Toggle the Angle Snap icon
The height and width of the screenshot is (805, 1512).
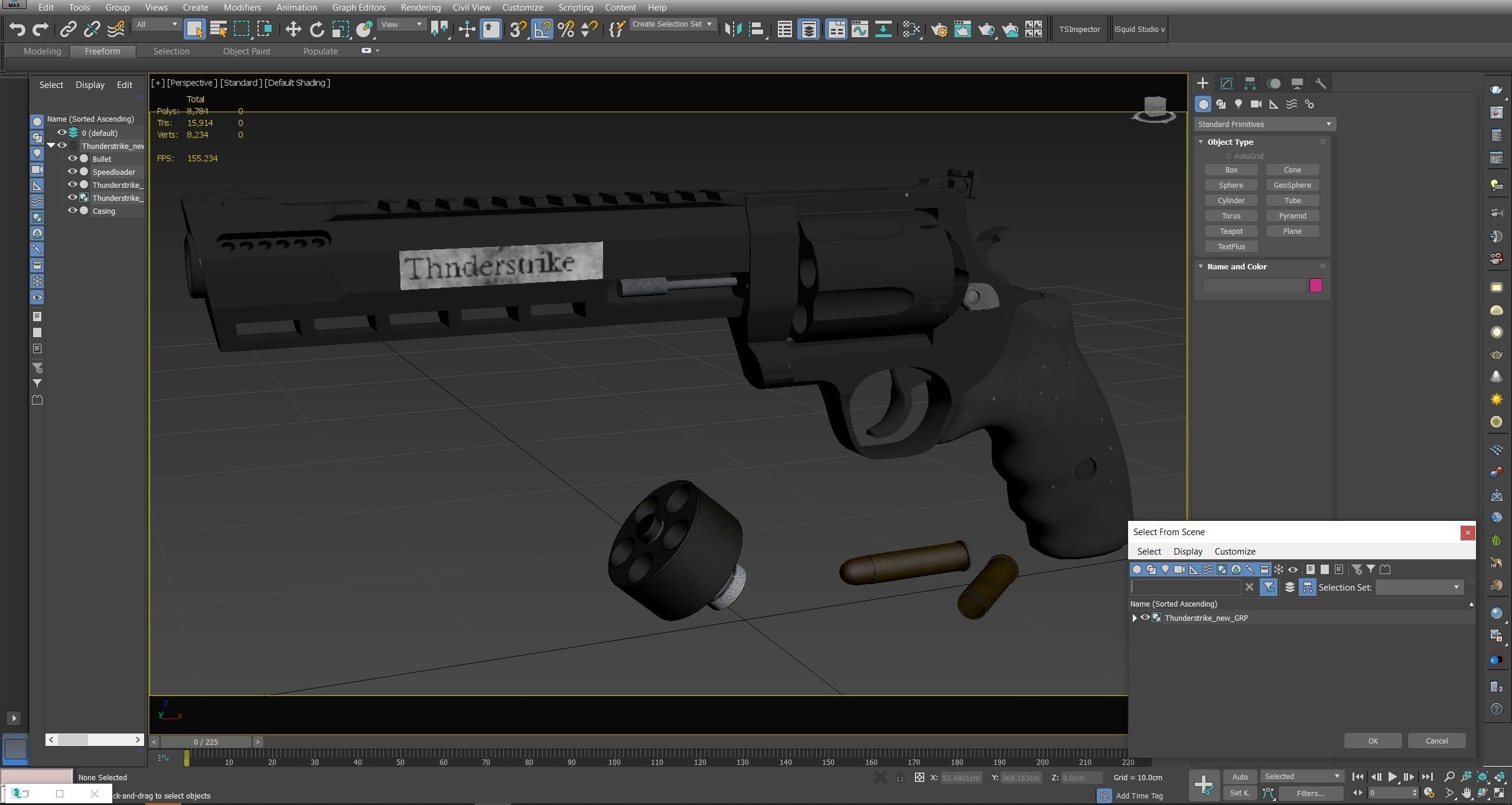click(x=542, y=29)
